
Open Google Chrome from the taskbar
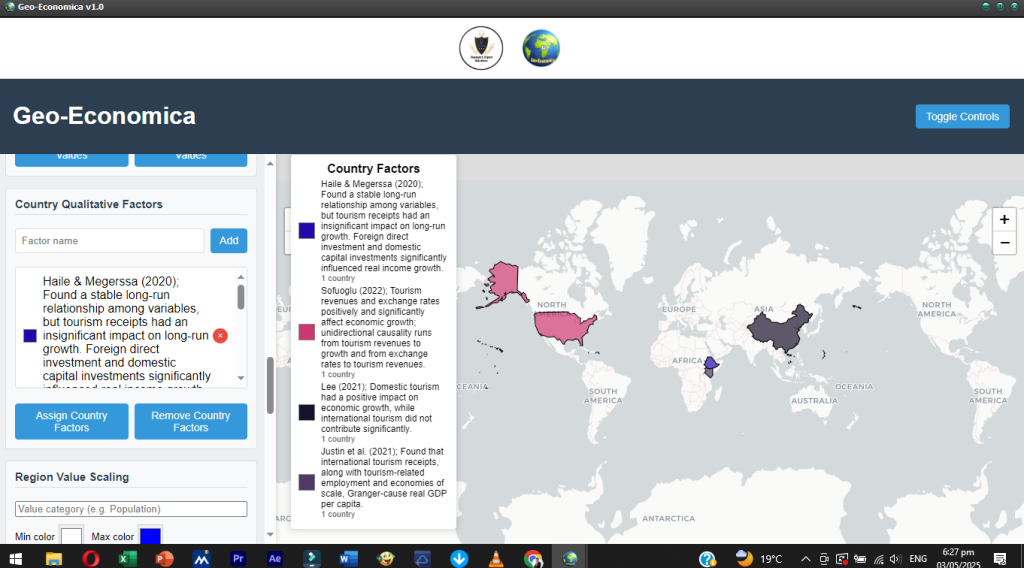tap(533, 558)
